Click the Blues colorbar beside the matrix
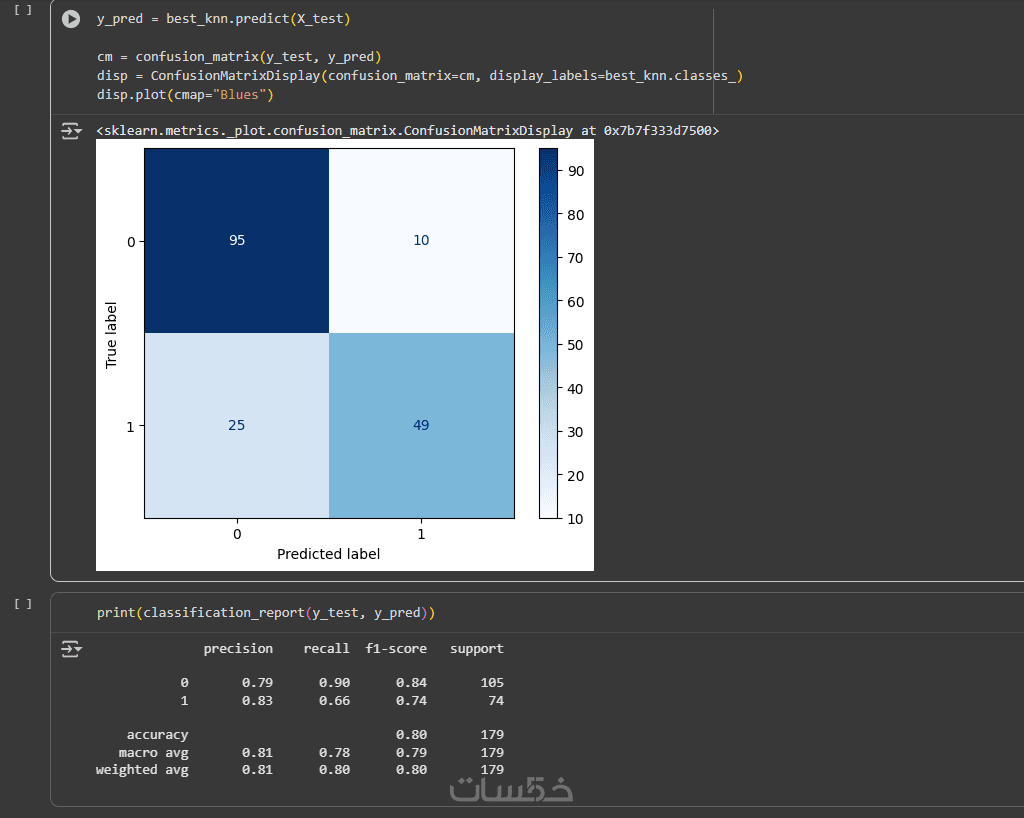This screenshot has height=818, width=1024. coord(548,333)
